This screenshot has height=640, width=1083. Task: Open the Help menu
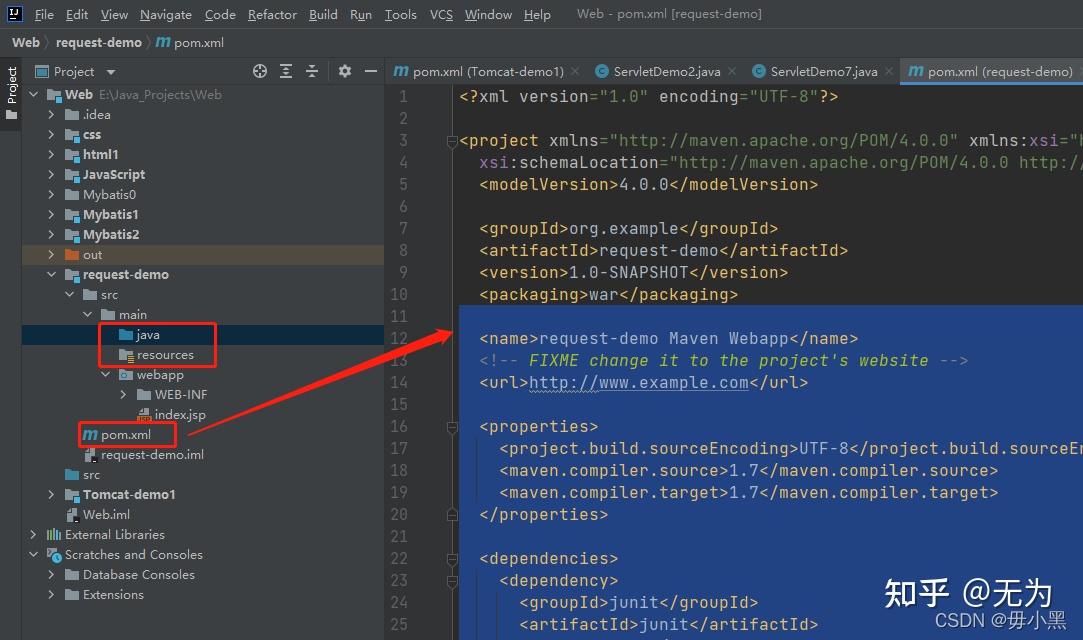(537, 14)
